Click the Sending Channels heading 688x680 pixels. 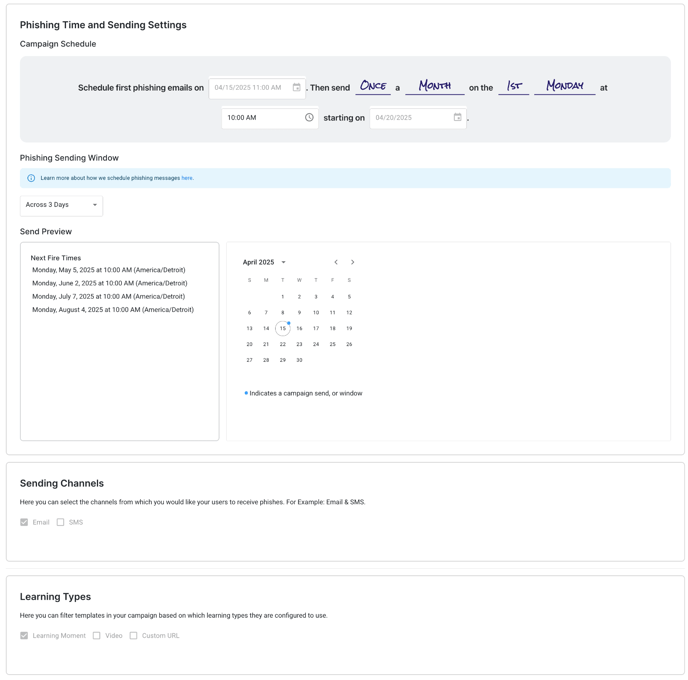point(62,483)
